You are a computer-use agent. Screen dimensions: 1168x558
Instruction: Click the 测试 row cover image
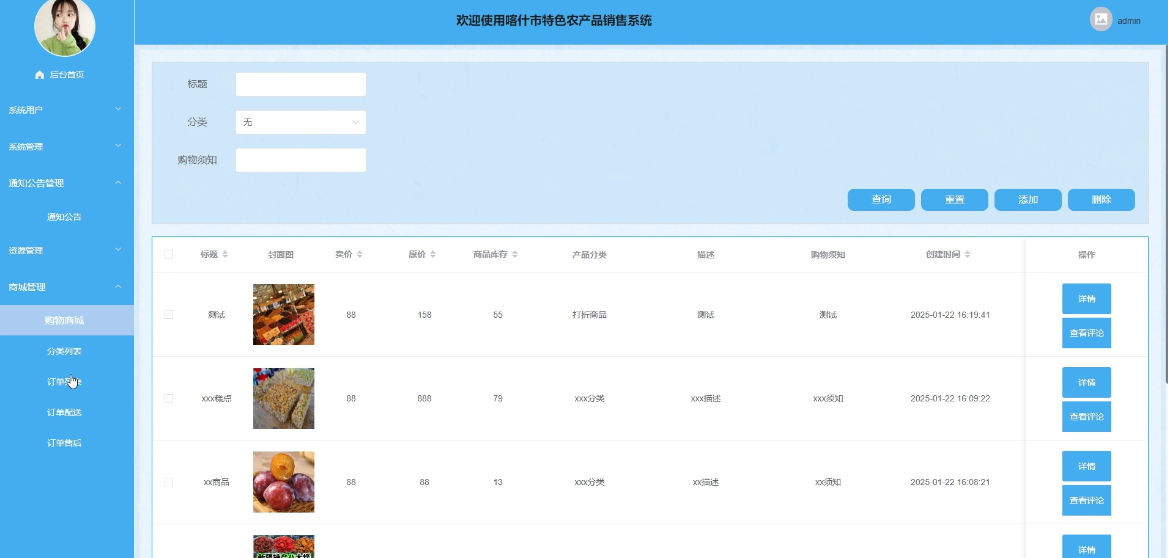coord(284,314)
